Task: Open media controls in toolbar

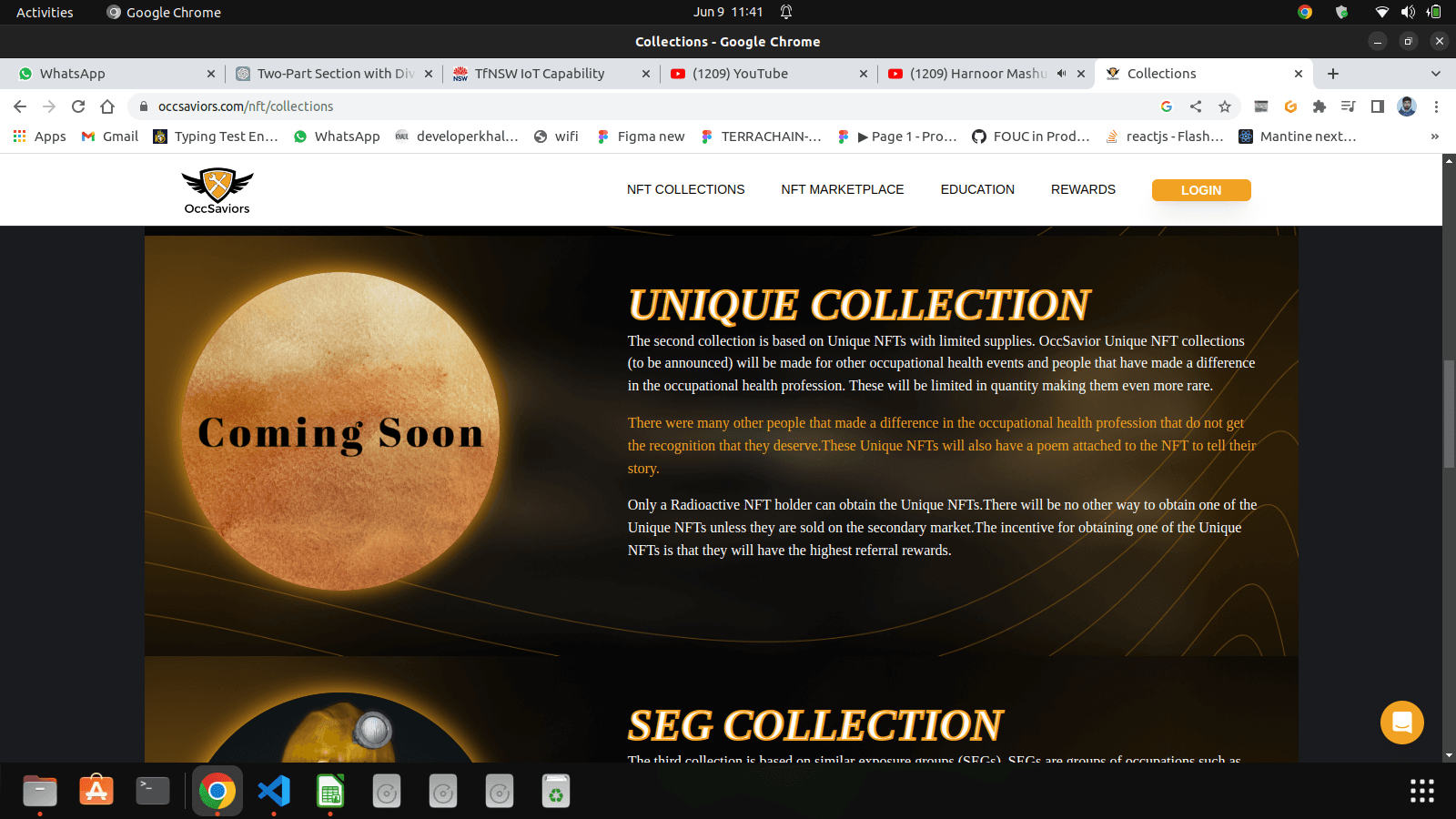Action: pos(1349,106)
